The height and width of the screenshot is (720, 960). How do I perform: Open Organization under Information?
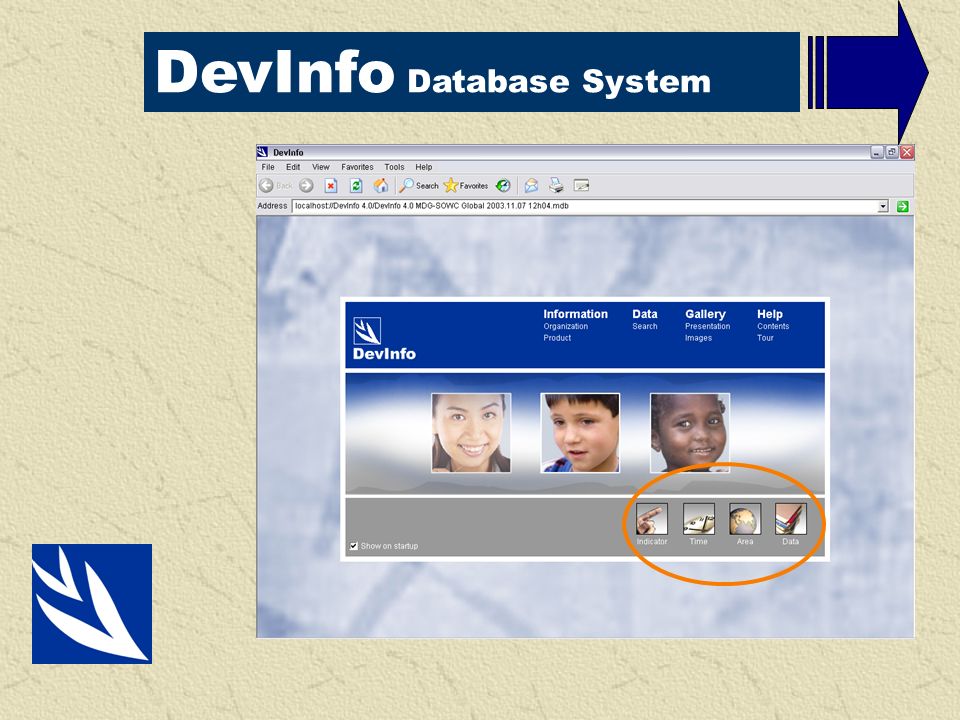tap(566, 326)
